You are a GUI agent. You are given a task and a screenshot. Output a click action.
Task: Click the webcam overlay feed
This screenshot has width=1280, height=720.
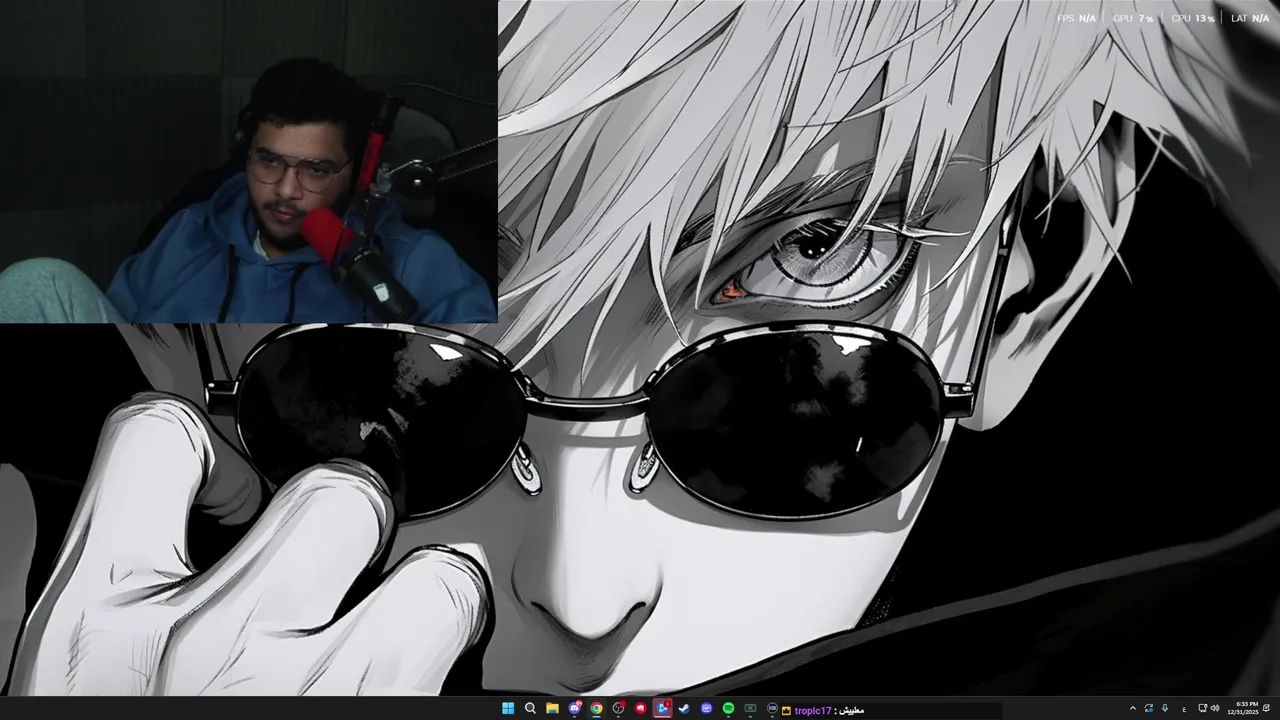pos(248,161)
